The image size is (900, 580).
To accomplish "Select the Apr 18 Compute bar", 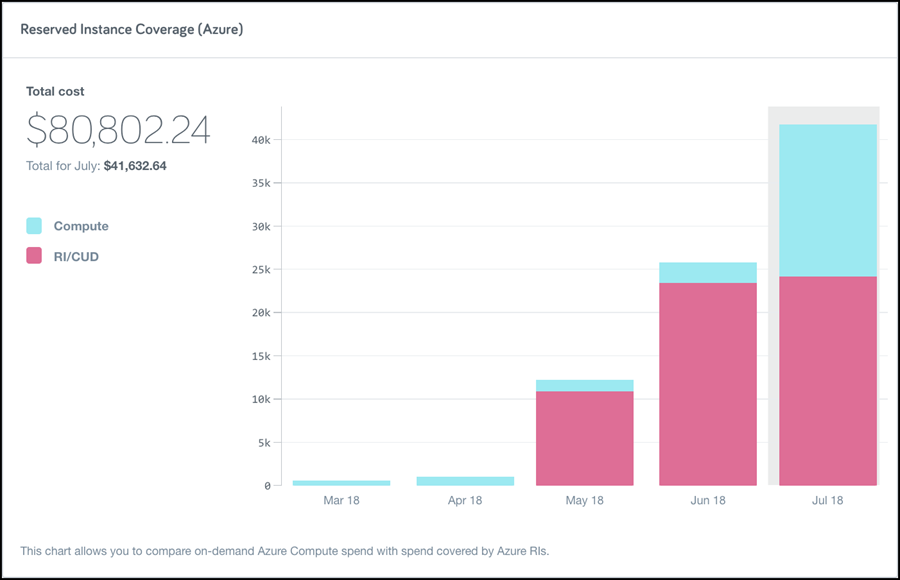I will pyautogui.click(x=465, y=481).
